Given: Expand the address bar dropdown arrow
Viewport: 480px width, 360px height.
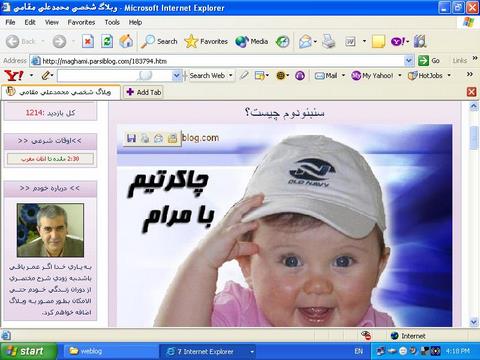Looking at the screenshot, I should [x=409, y=61].
